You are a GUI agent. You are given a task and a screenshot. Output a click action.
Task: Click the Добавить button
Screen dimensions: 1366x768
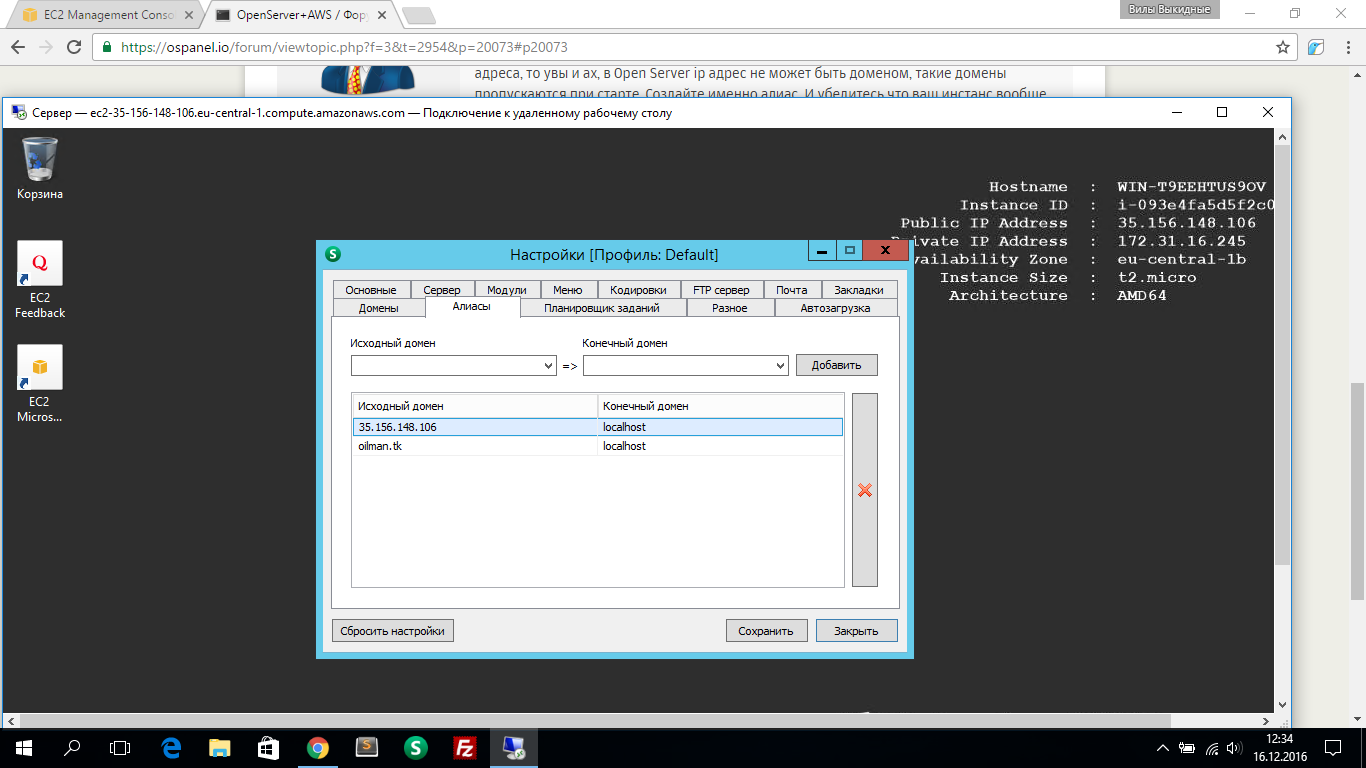pyautogui.click(x=836, y=365)
